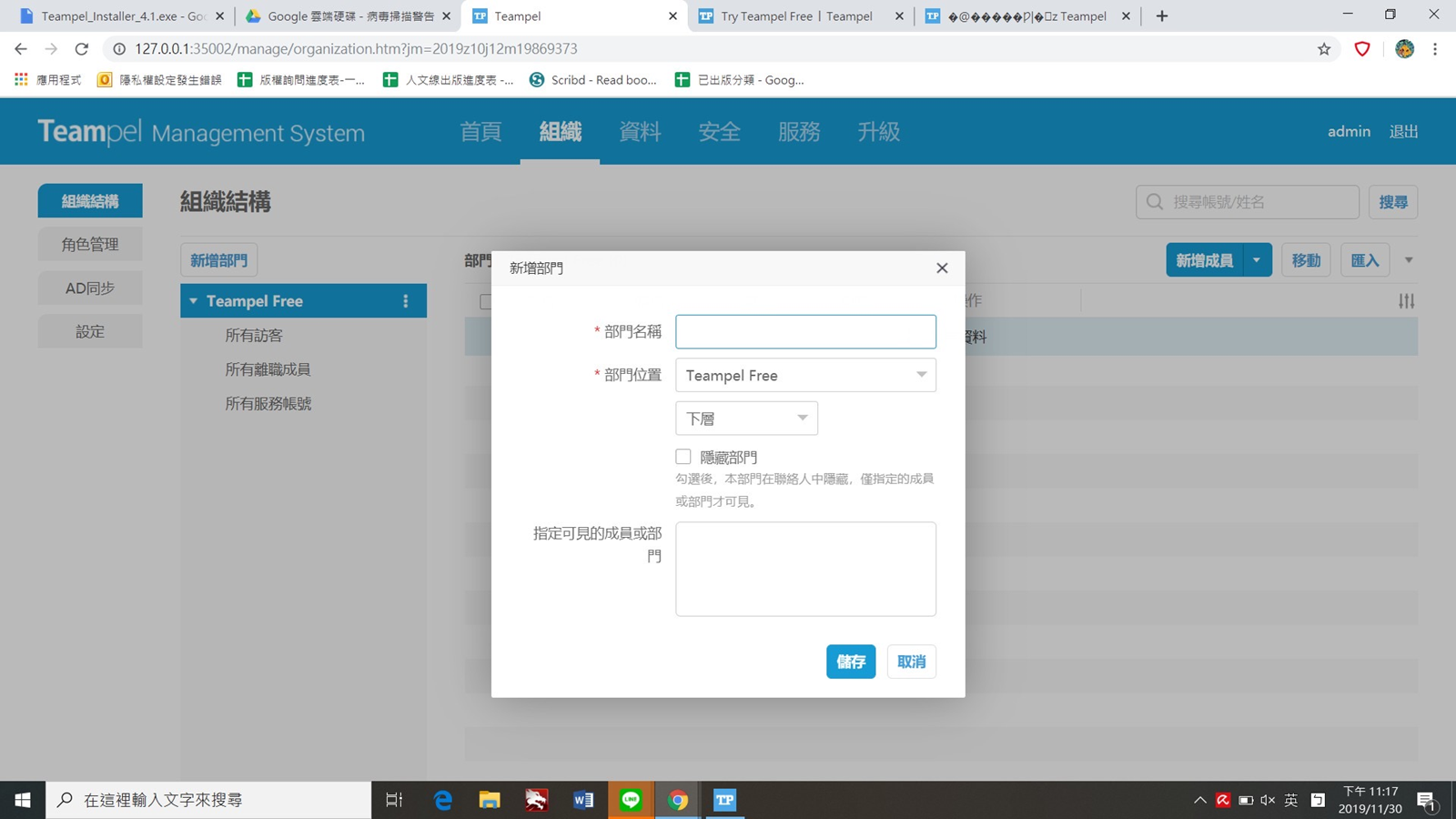Cancel the dialog with the 取消 button

point(911,662)
